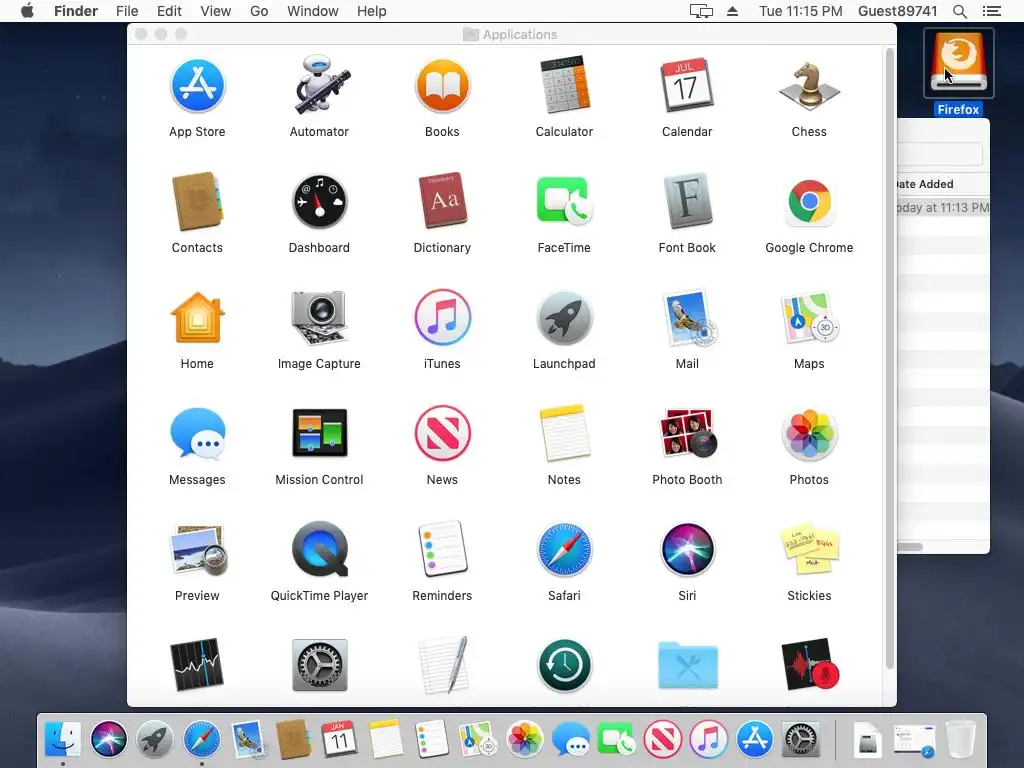Select the Voice Memos app icon
The height and width of the screenshot is (768, 1024).
(x=809, y=665)
